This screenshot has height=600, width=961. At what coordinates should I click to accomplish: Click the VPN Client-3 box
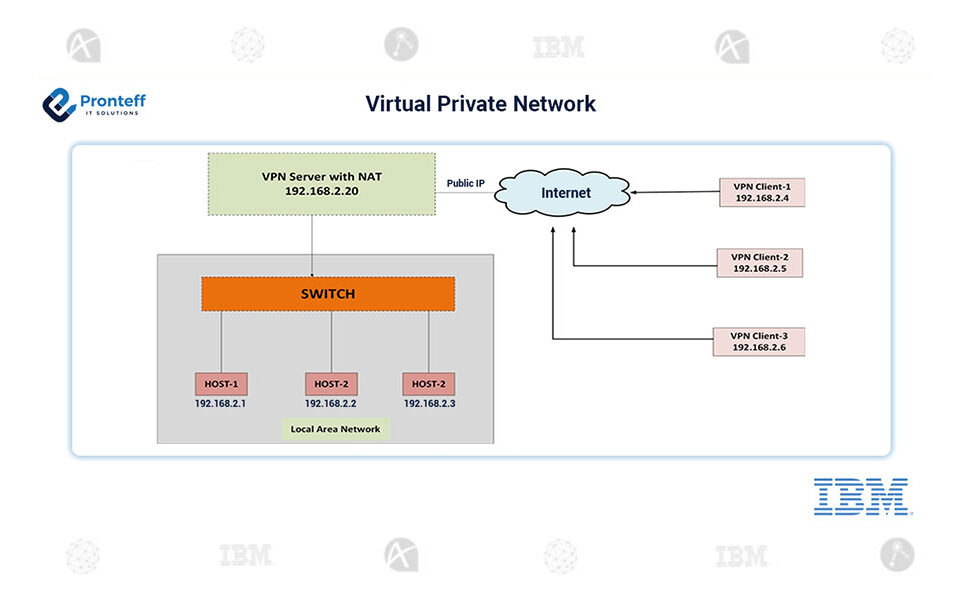tap(758, 341)
